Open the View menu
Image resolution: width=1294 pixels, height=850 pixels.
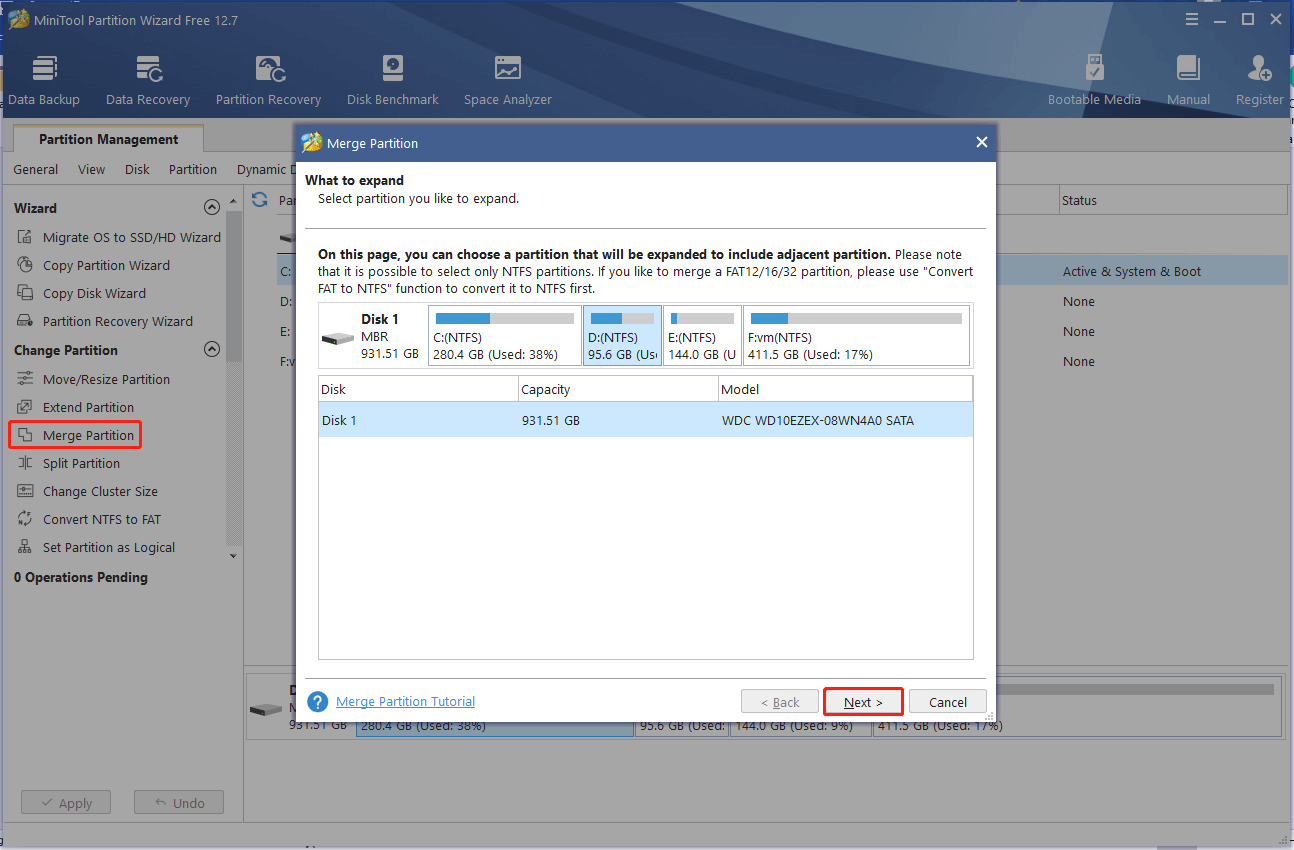coord(91,169)
